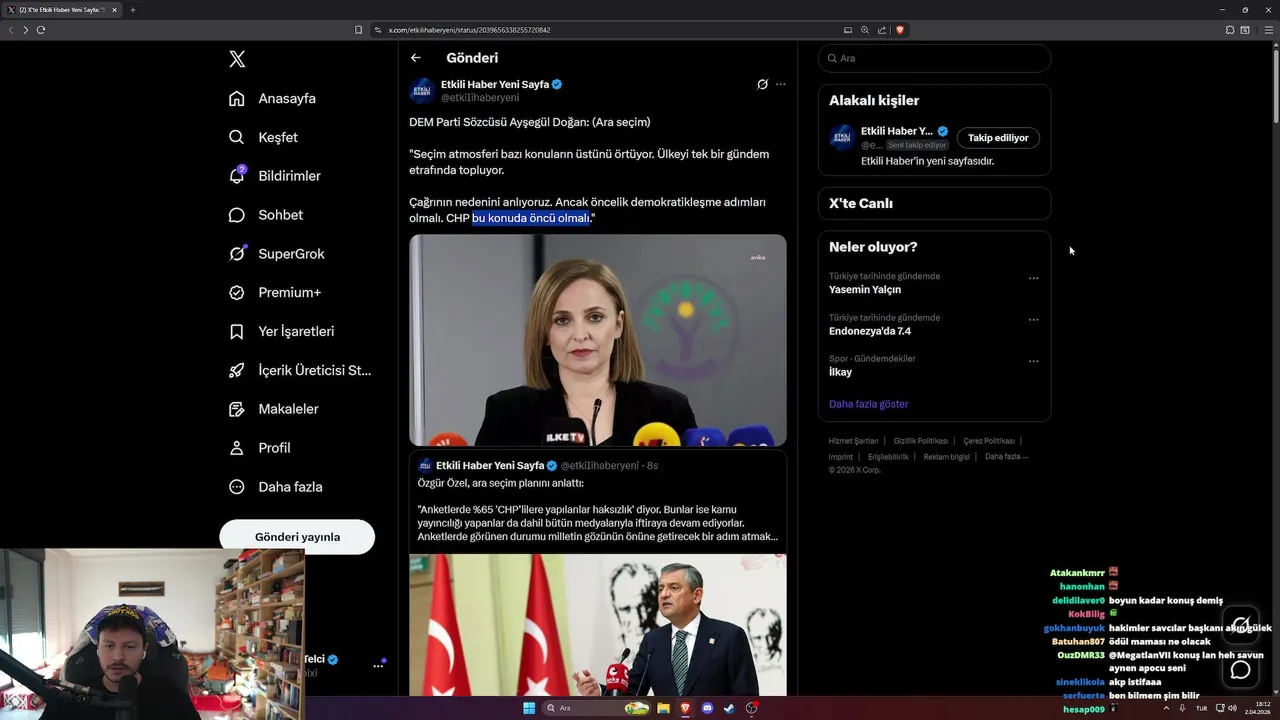Go back with the Gönderi arrow

[416, 58]
